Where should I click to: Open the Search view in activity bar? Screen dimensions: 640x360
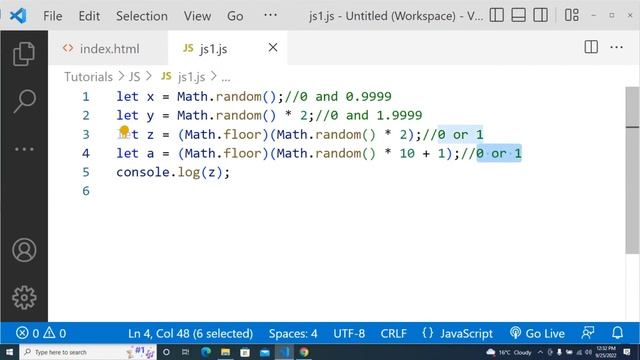pyautogui.click(x=24, y=101)
